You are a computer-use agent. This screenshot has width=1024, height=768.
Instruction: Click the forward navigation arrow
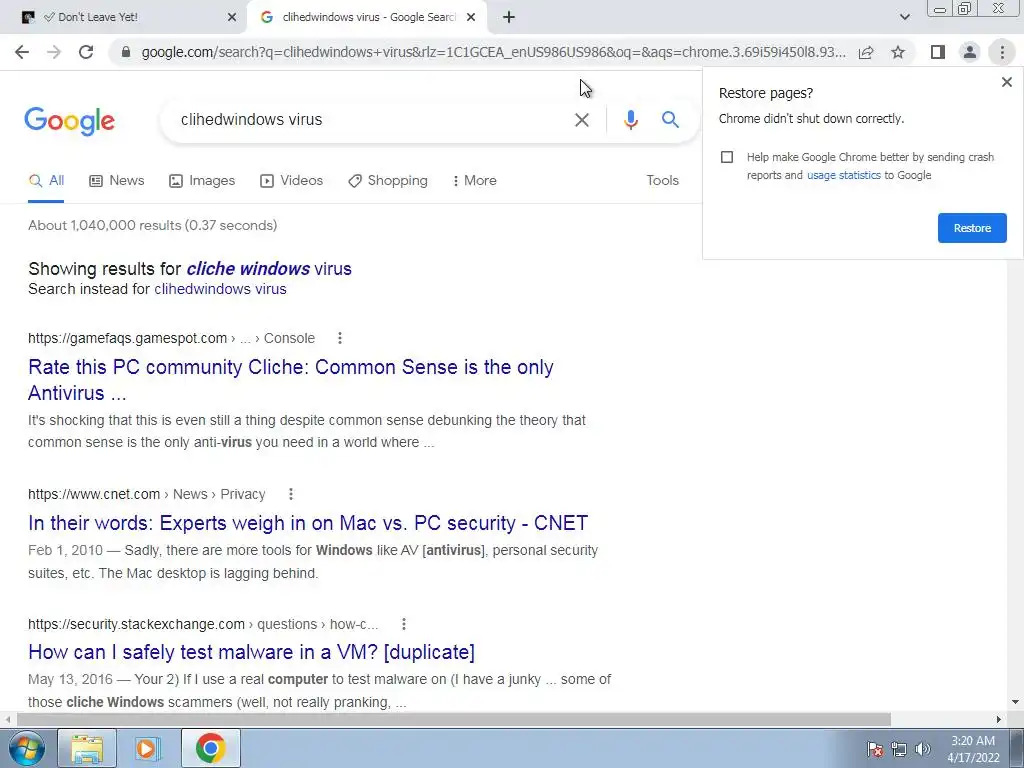coord(54,52)
